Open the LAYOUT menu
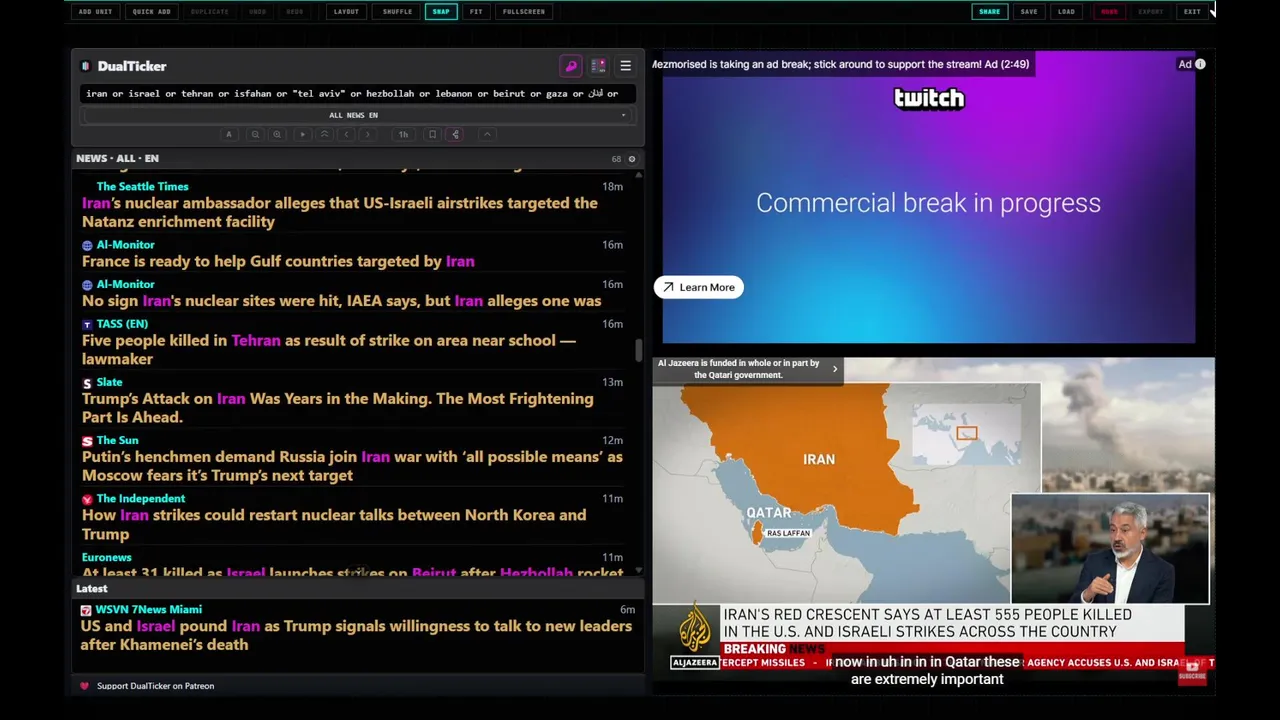Image resolution: width=1280 pixels, height=720 pixels. click(x=346, y=12)
